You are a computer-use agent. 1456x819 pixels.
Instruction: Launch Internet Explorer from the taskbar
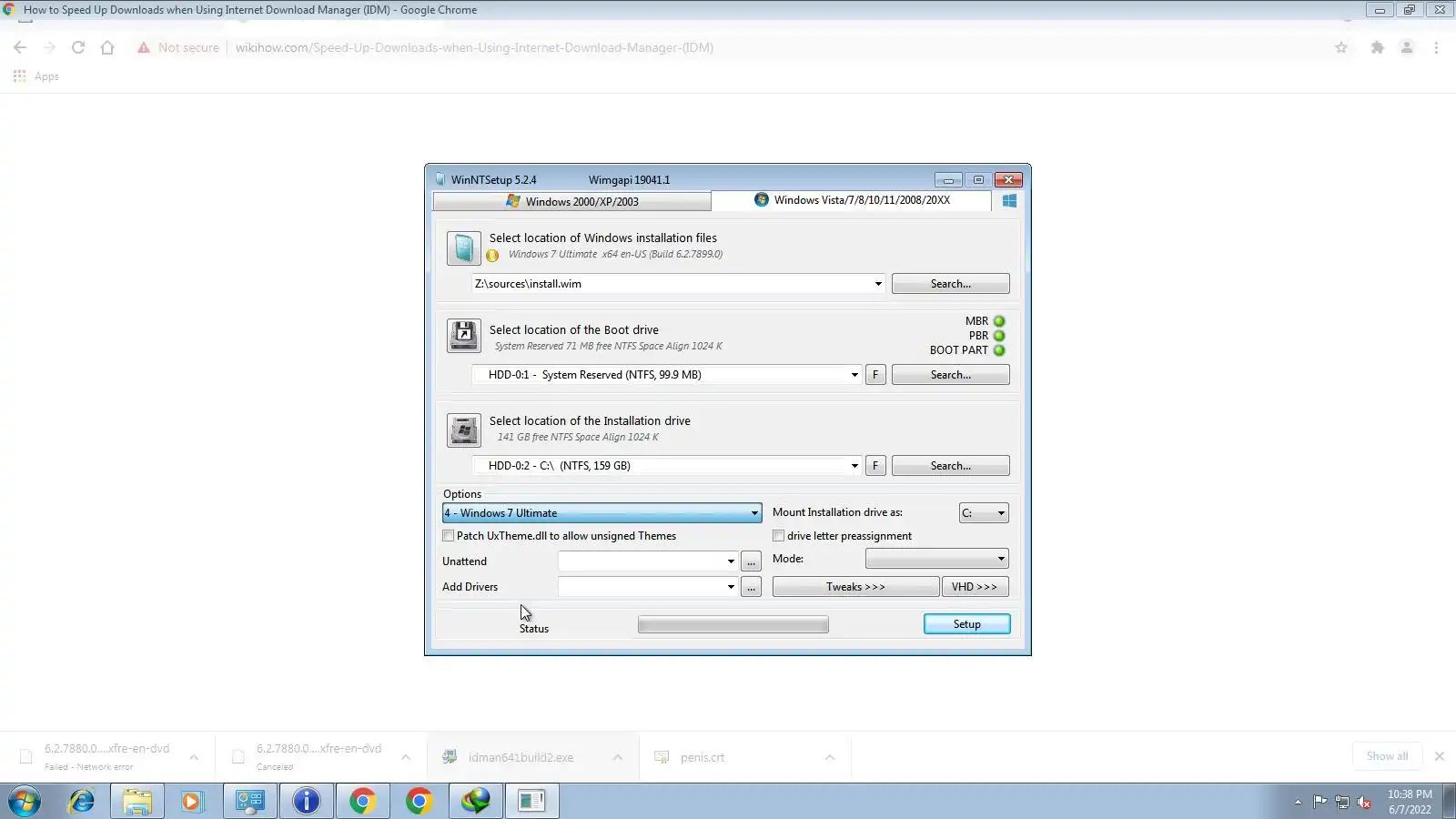[82, 802]
